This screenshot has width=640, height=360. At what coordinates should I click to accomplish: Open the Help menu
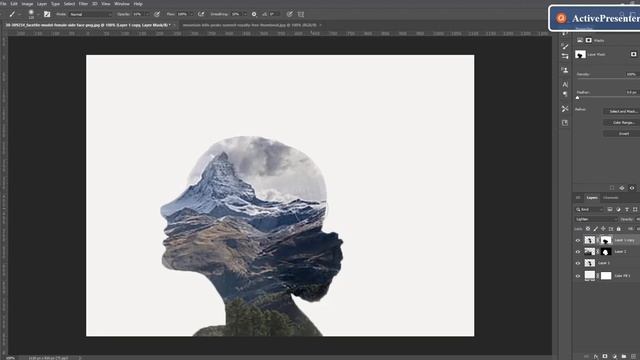coord(138,4)
